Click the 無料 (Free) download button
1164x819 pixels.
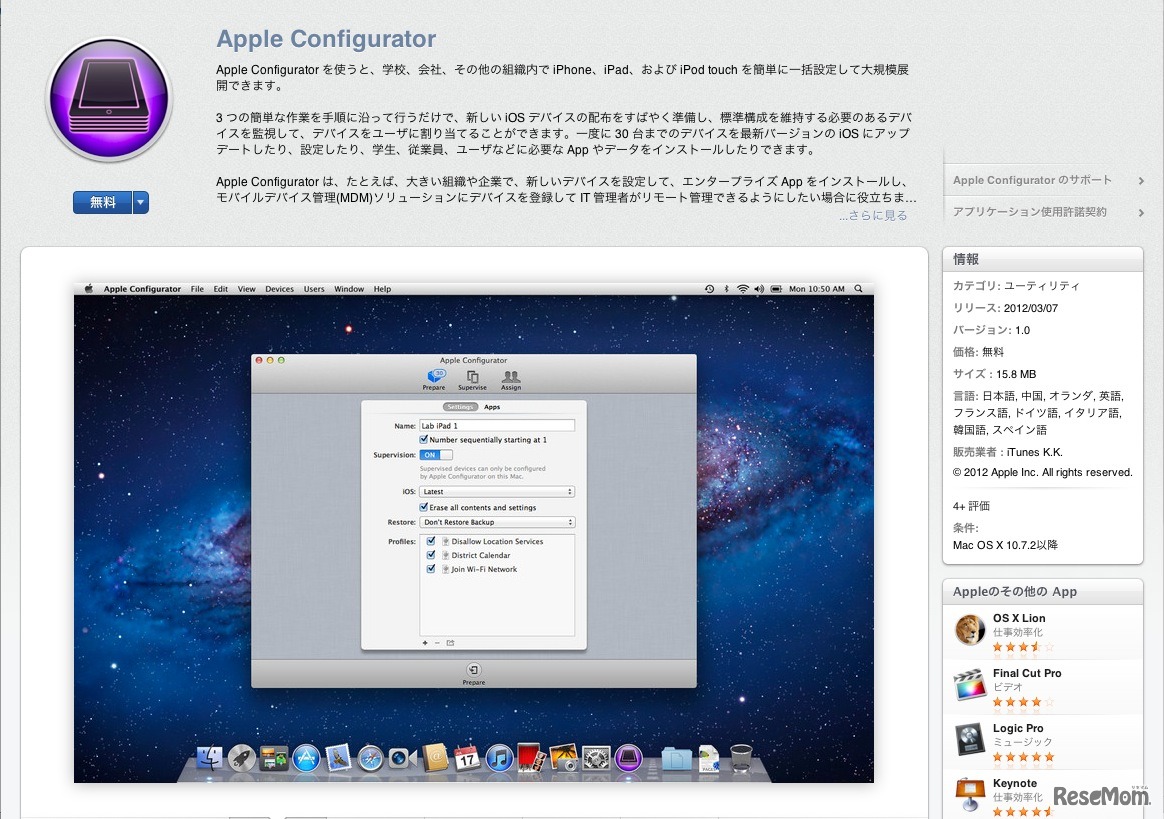click(x=103, y=202)
